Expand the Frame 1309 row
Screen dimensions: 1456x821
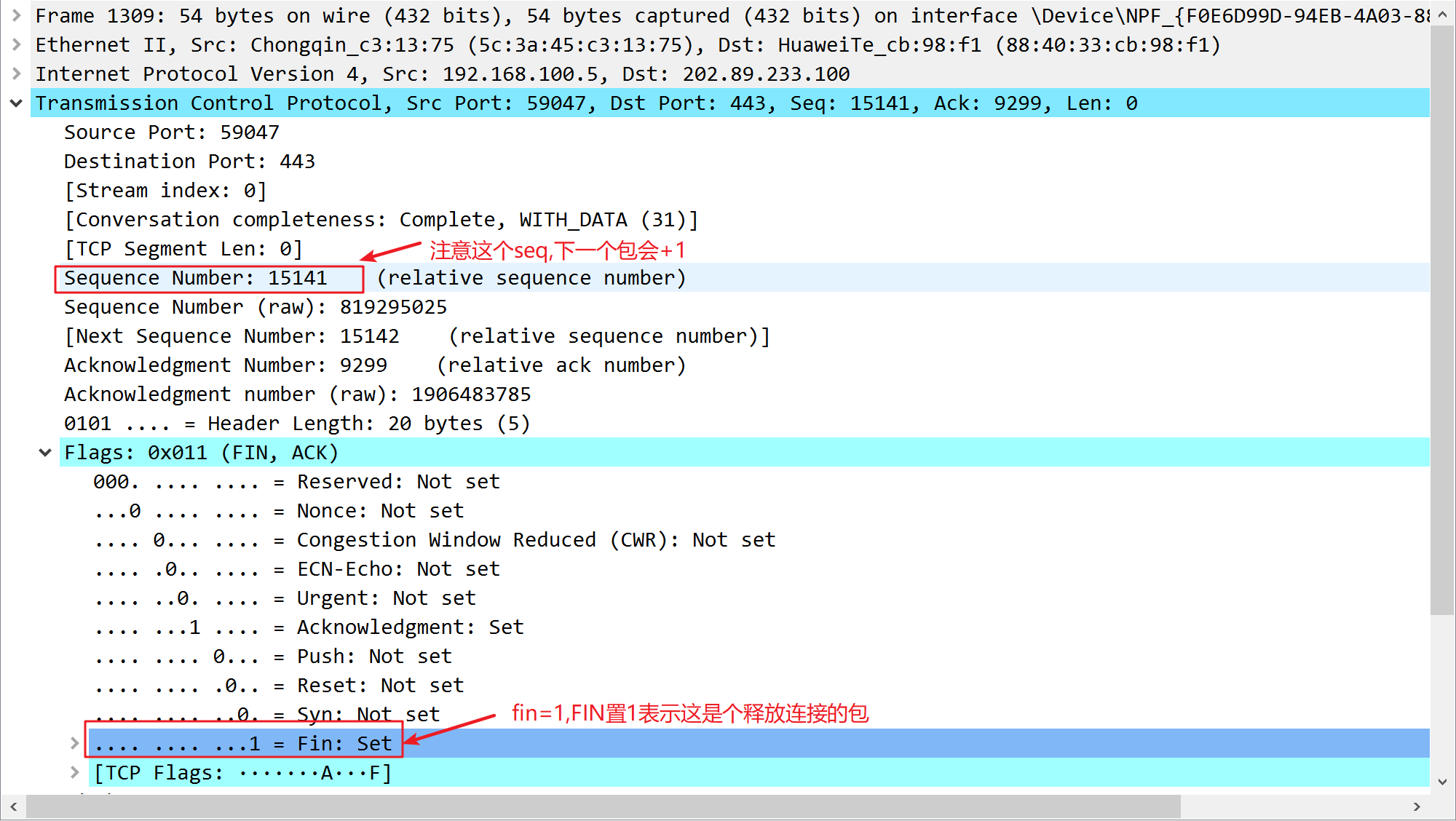16,15
